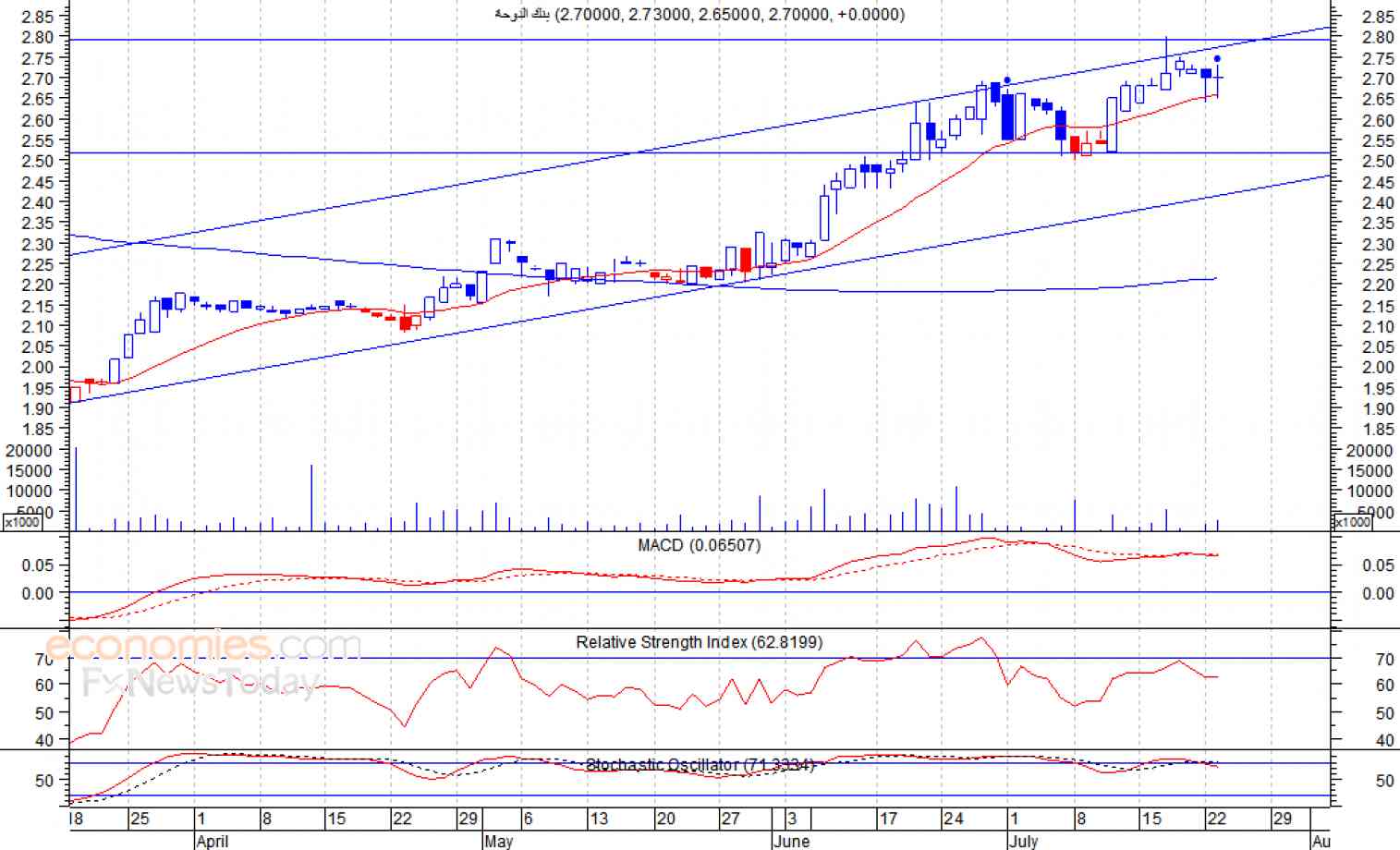Click the date label 17 on time axis
Viewport: 1400px width, 850px height.
888,819
